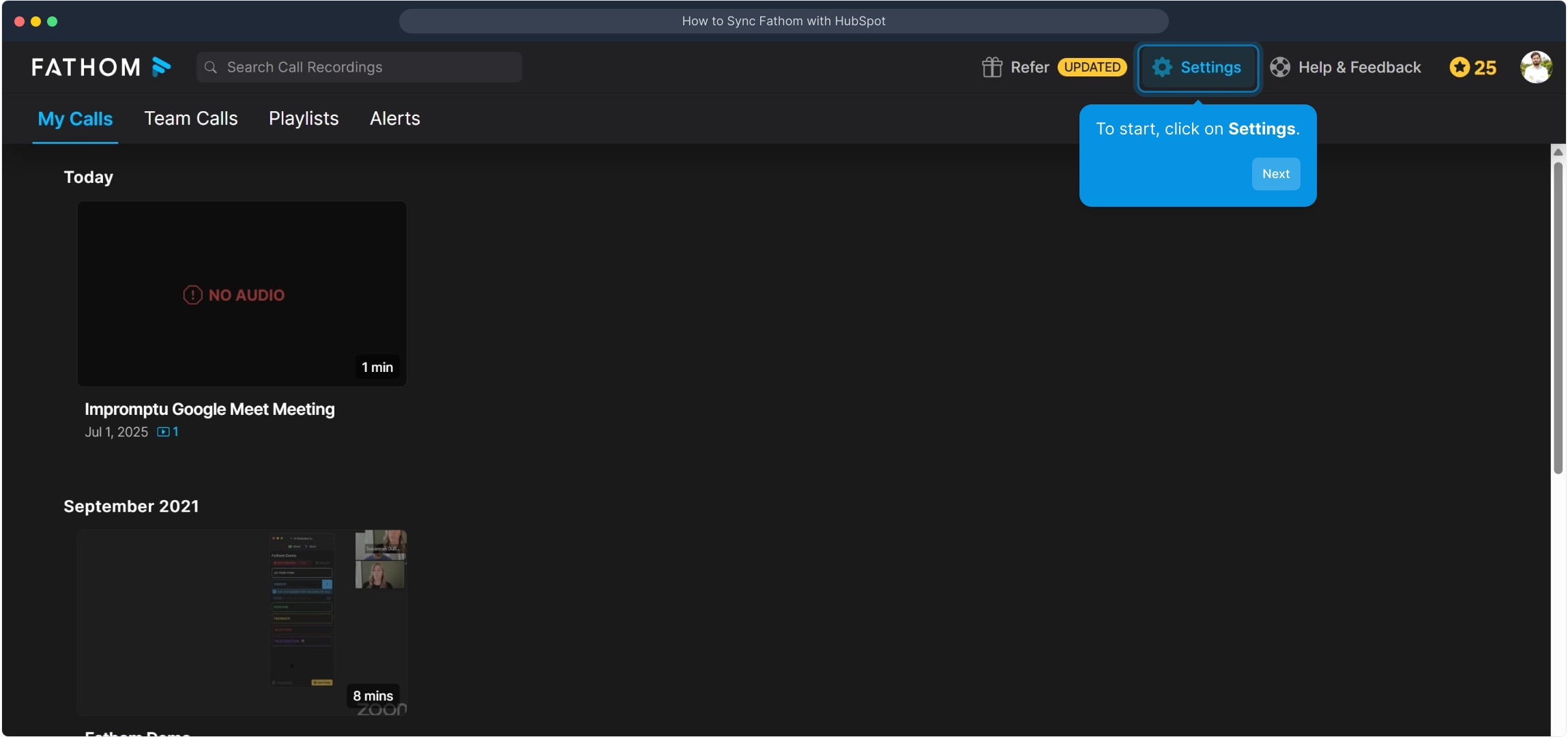The height and width of the screenshot is (737, 1568).
Task: Click the UPDATED badge
Action: pos(1092,67)
